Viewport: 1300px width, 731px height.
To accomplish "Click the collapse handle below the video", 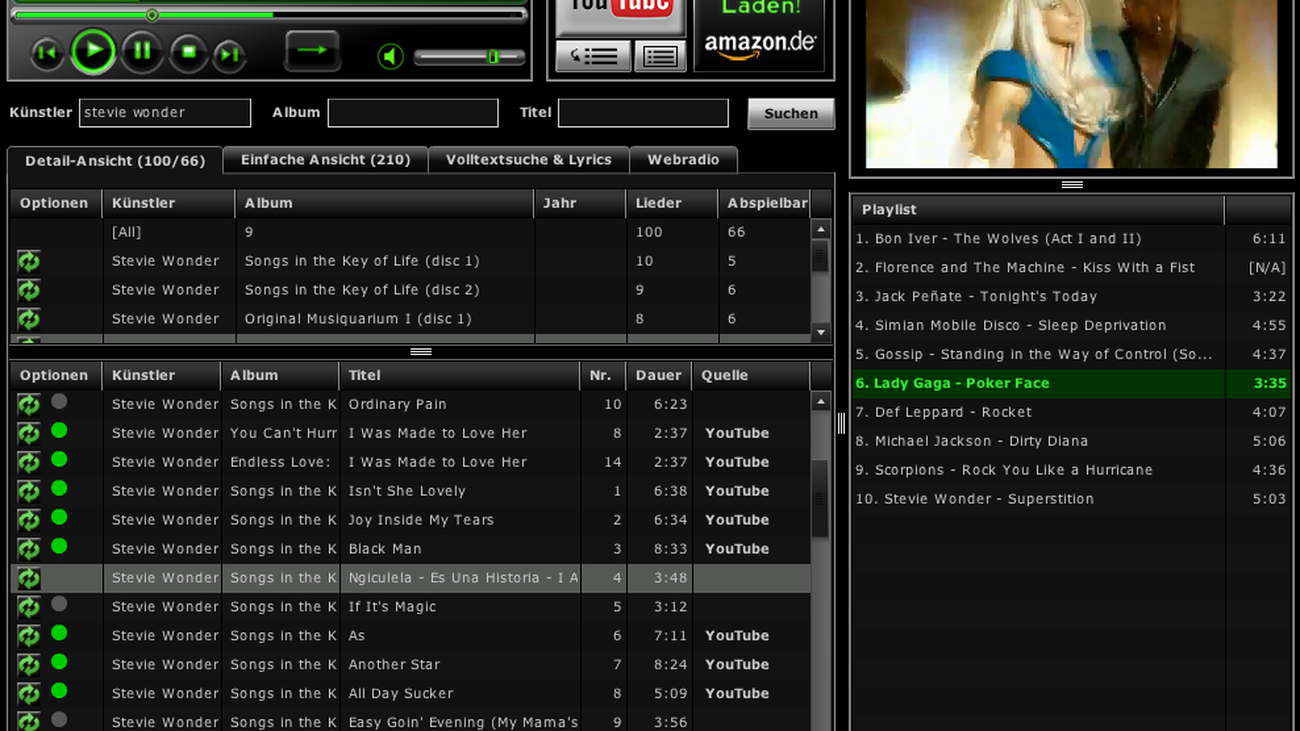I will tap(1072, 185).
